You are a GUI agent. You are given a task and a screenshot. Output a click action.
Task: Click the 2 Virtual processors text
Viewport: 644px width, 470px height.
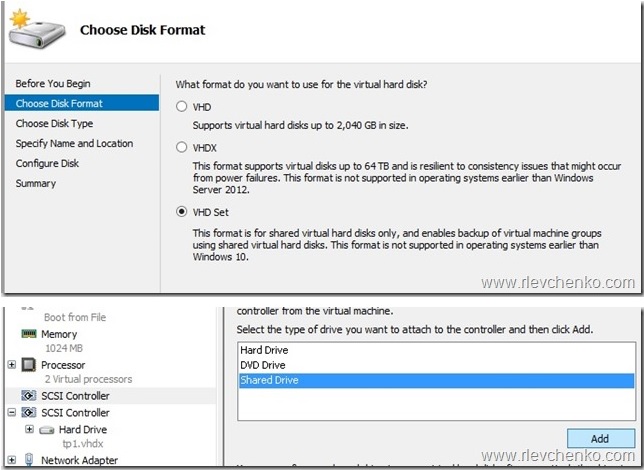89,379
